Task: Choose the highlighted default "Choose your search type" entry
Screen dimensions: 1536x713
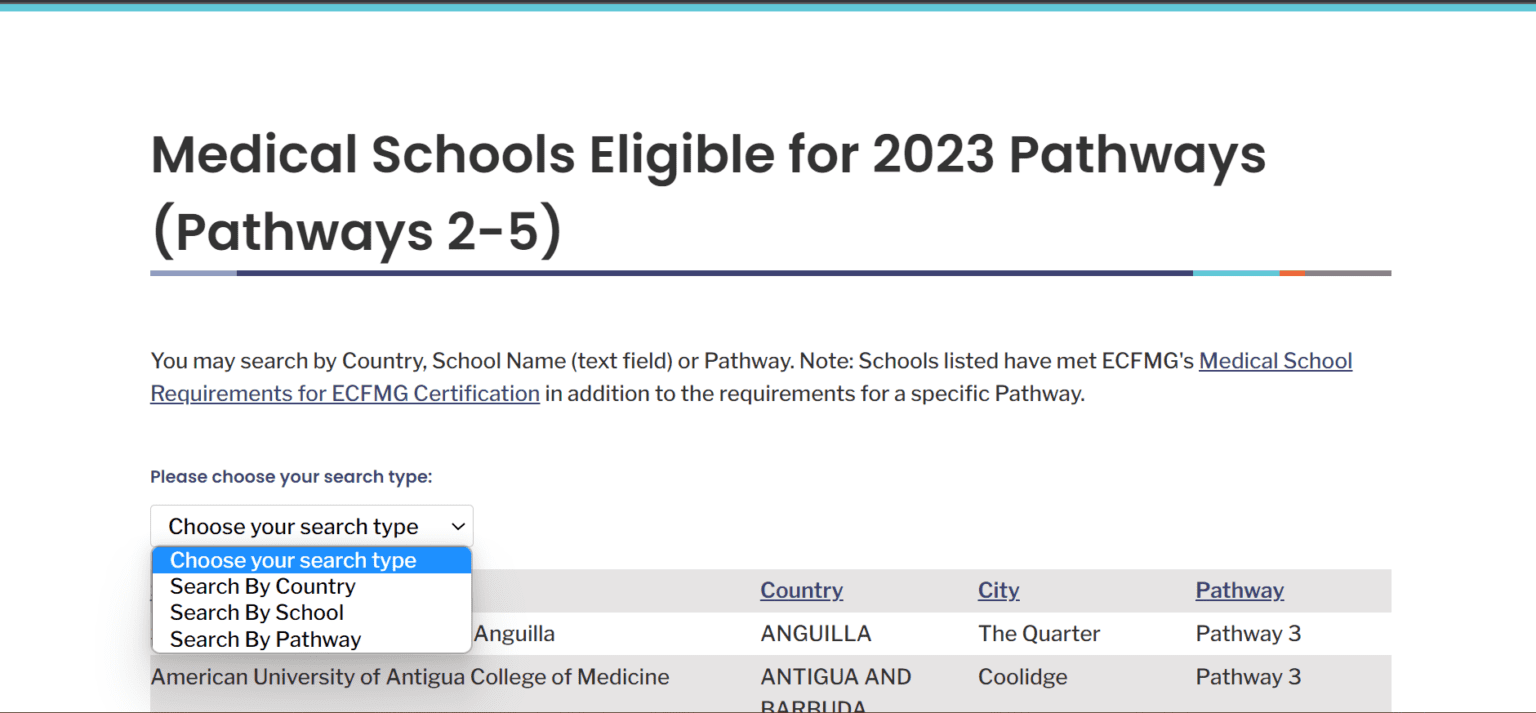Action: [293, 560]
